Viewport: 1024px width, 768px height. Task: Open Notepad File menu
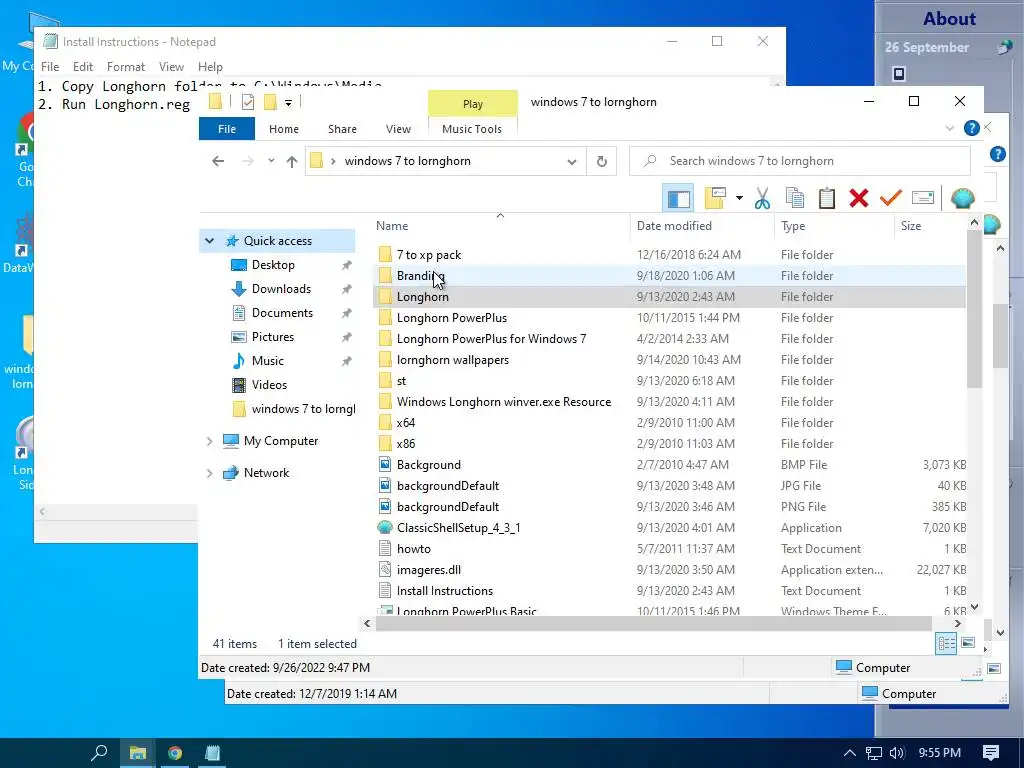coord(50,67)
